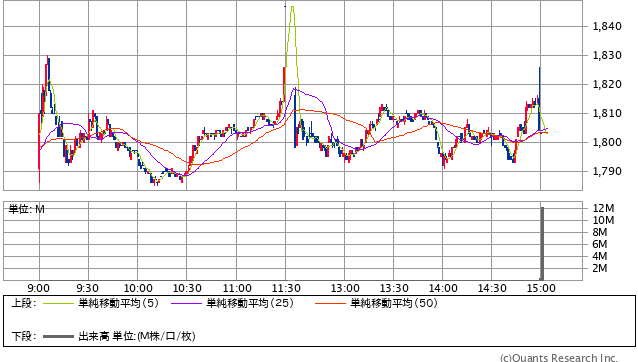The height and width of the screenshot is (362, 638).
Task: Click the orange legend line for 50-period average
Action: coord(330,303)
